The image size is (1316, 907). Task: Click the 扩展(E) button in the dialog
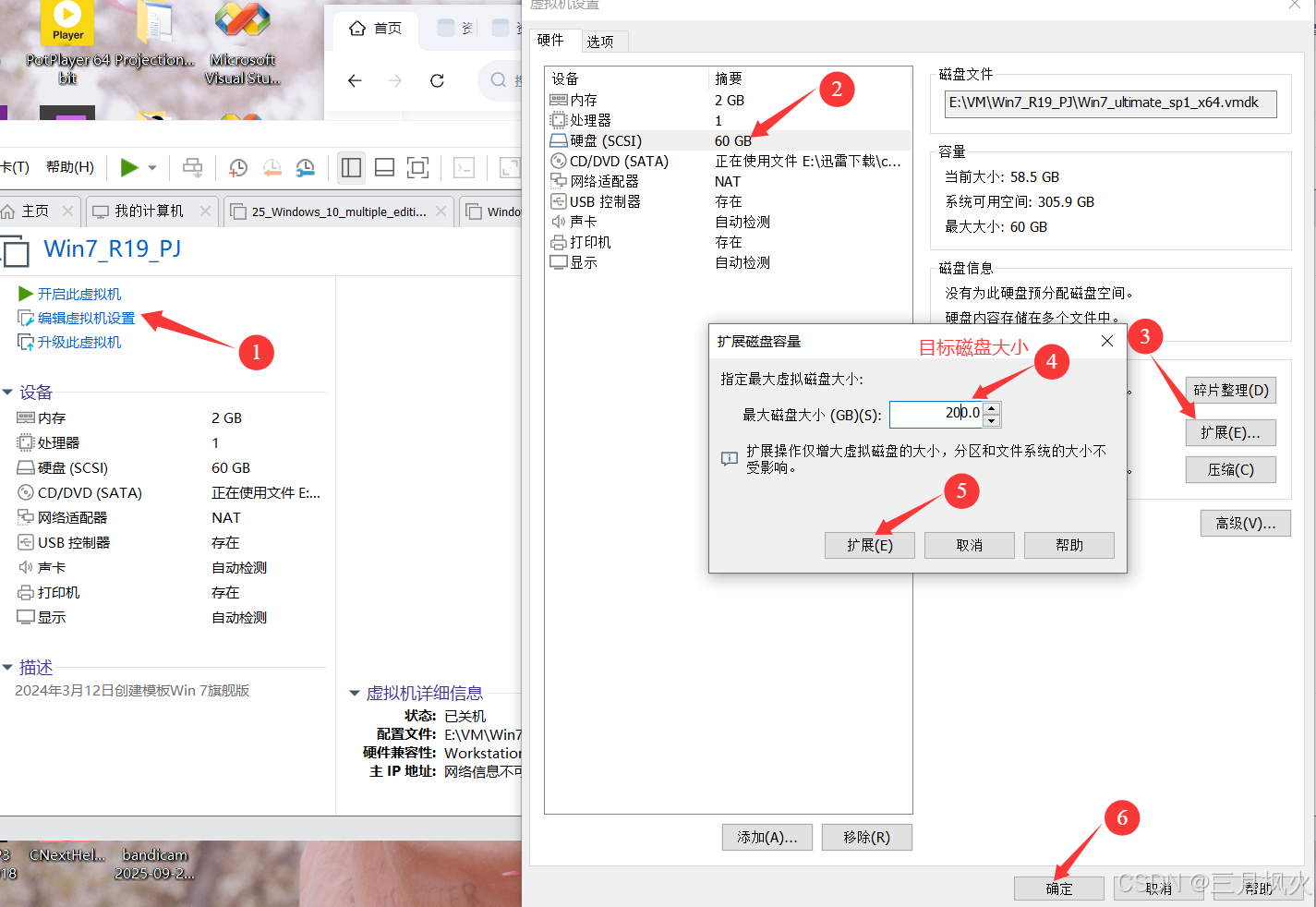(868, 545)
